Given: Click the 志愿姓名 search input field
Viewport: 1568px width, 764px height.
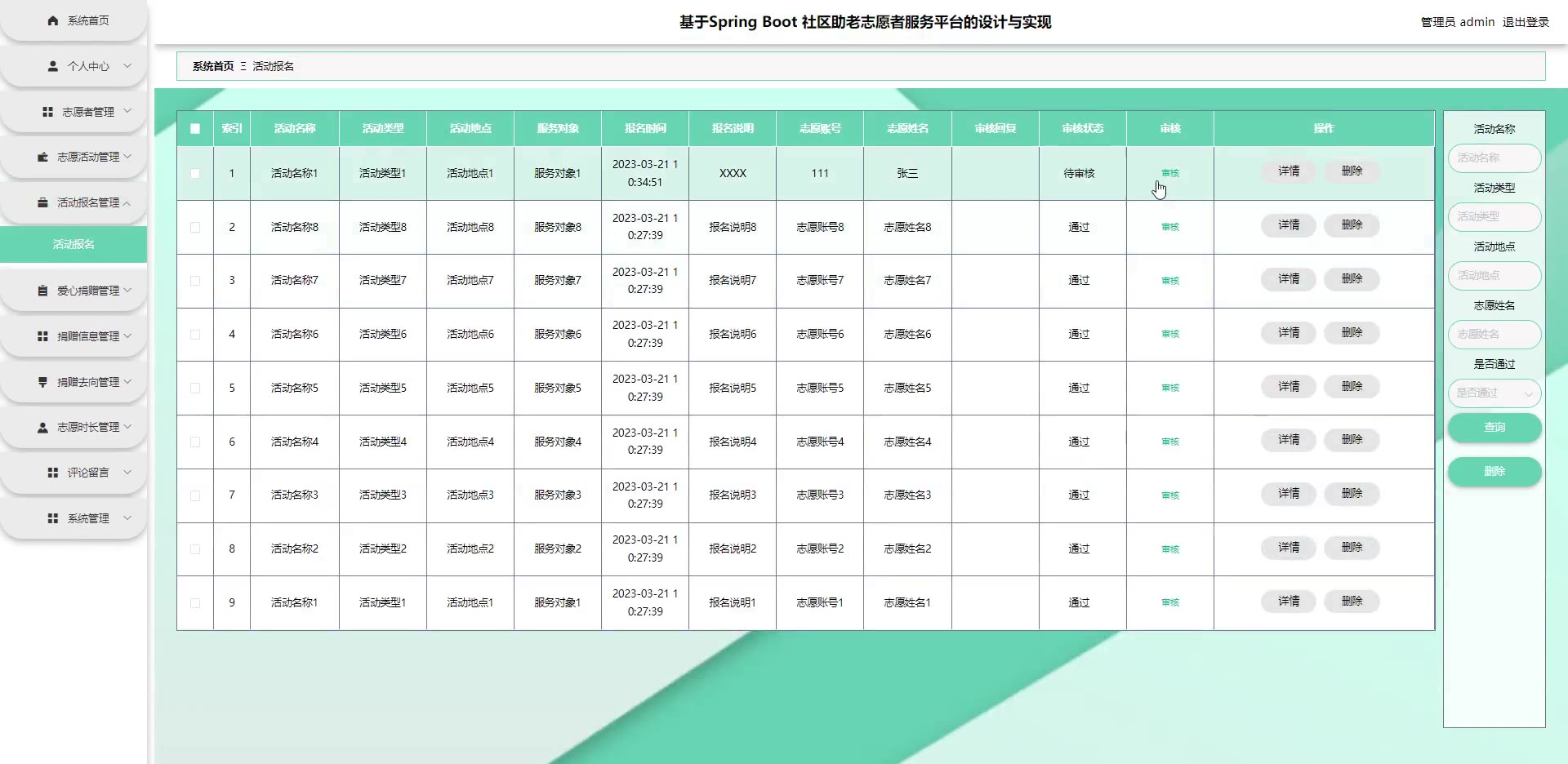Looking at the screenshot, I should (1494, 334).
